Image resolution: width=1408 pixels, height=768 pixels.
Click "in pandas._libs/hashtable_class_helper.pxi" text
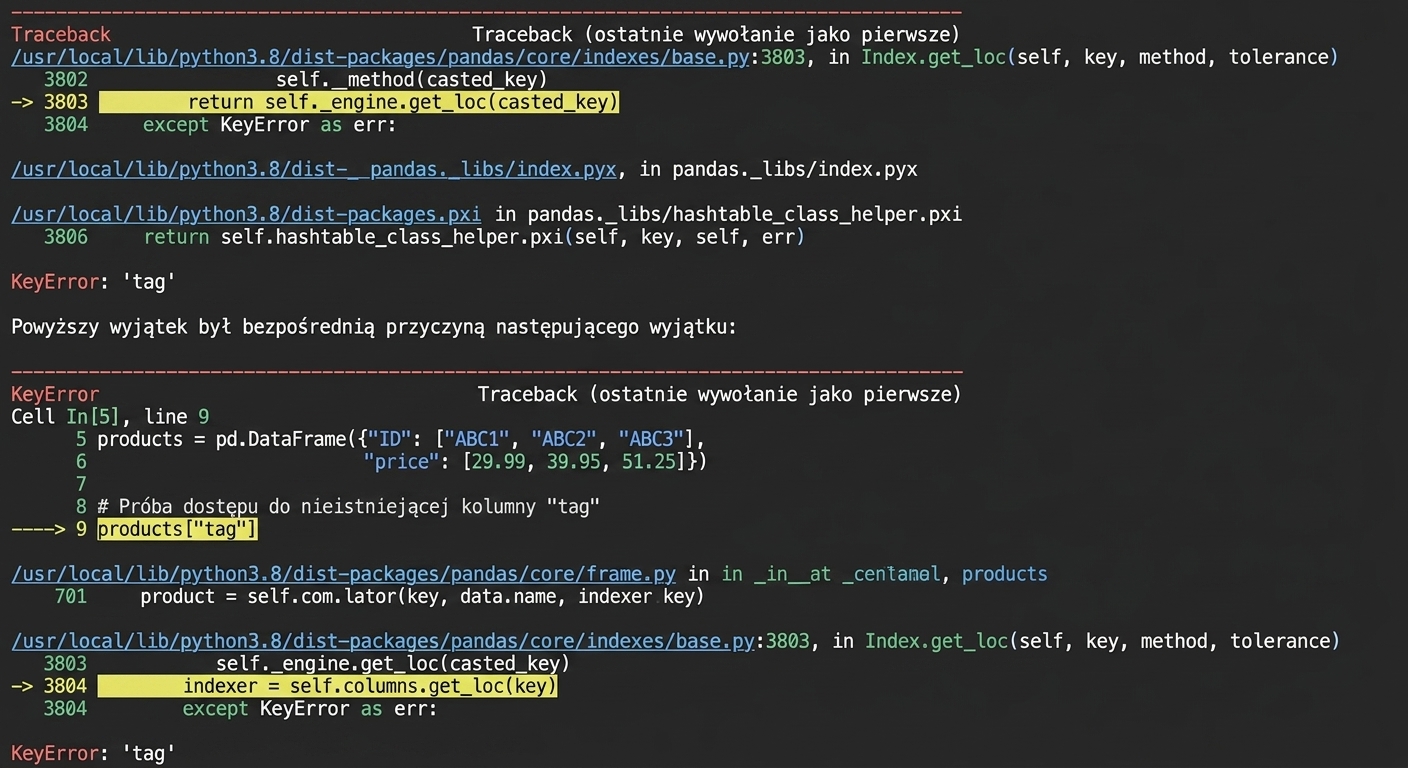click(728, 214)
